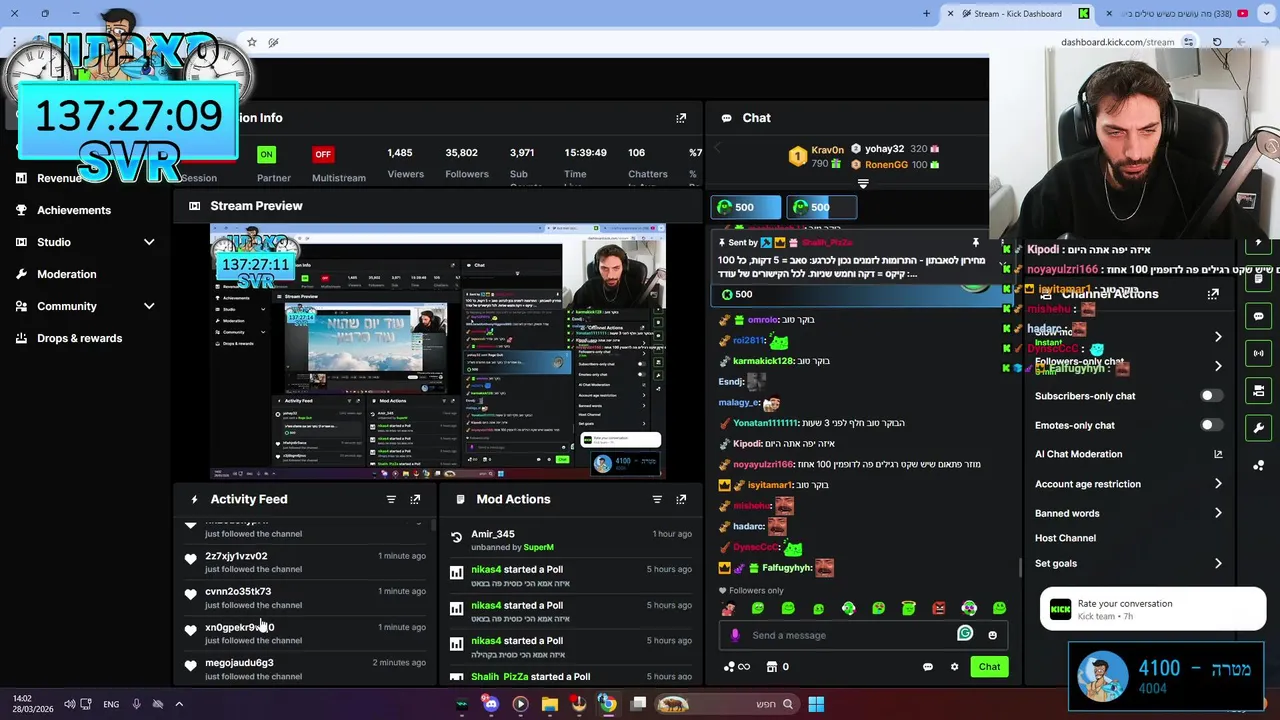The height and width of the screenshot is (720, 1280).
Task: Open the emoji picker in chat input
Action: [992, 635]
